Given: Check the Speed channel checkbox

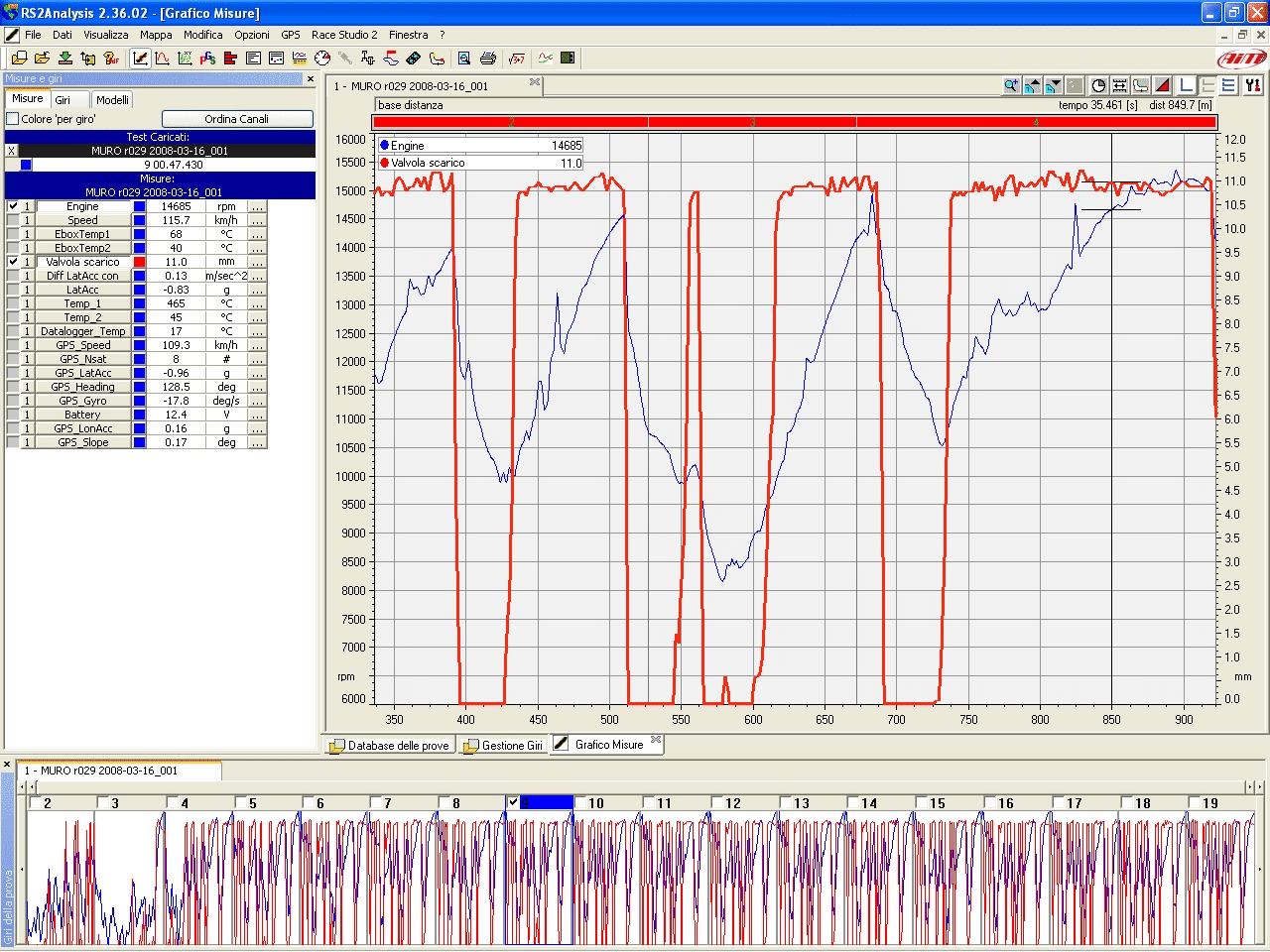Looking at the screenshot, I should [x=13, y=220].
